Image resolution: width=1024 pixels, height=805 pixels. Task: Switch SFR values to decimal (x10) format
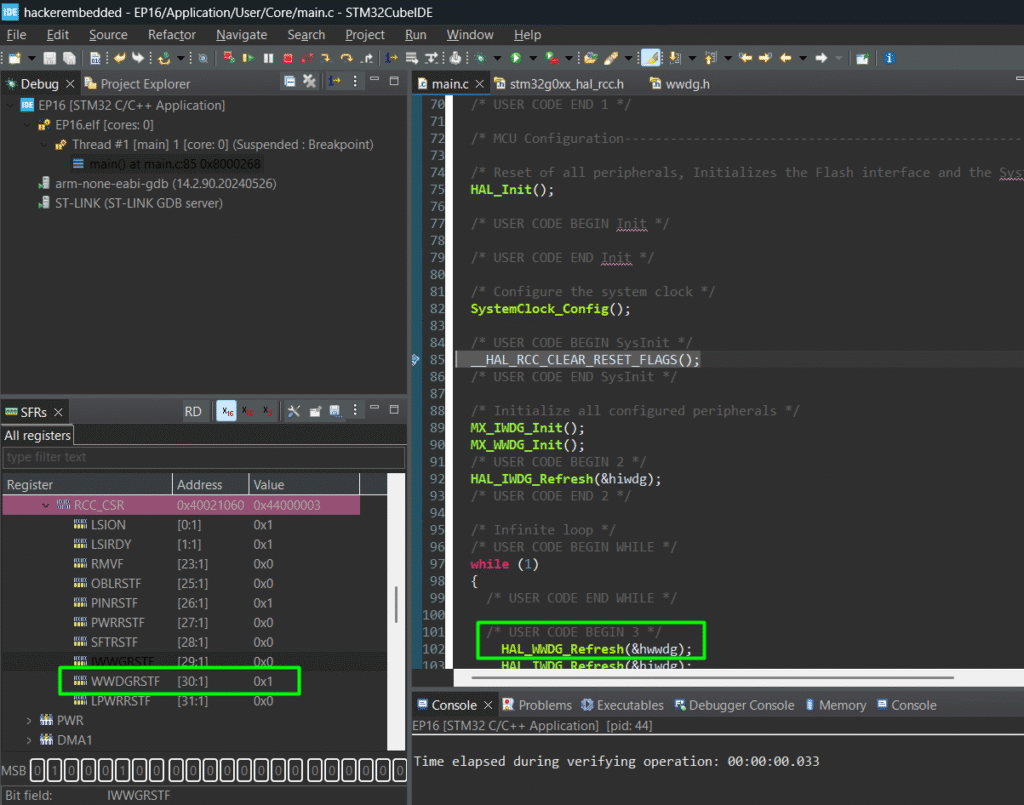coord(247,411)
